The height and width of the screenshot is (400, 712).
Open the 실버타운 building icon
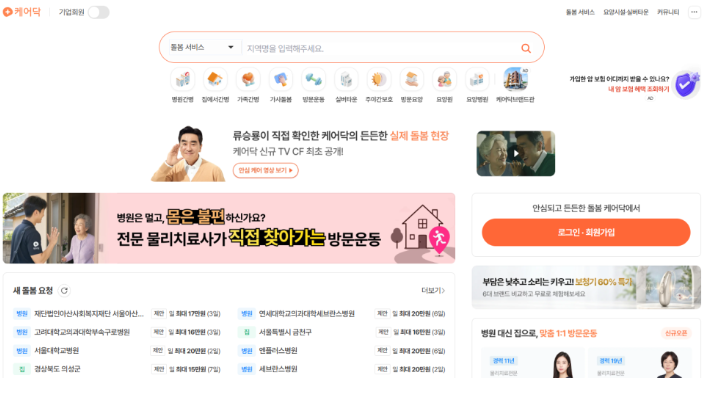pyautogui.click(x=346, y=79)
